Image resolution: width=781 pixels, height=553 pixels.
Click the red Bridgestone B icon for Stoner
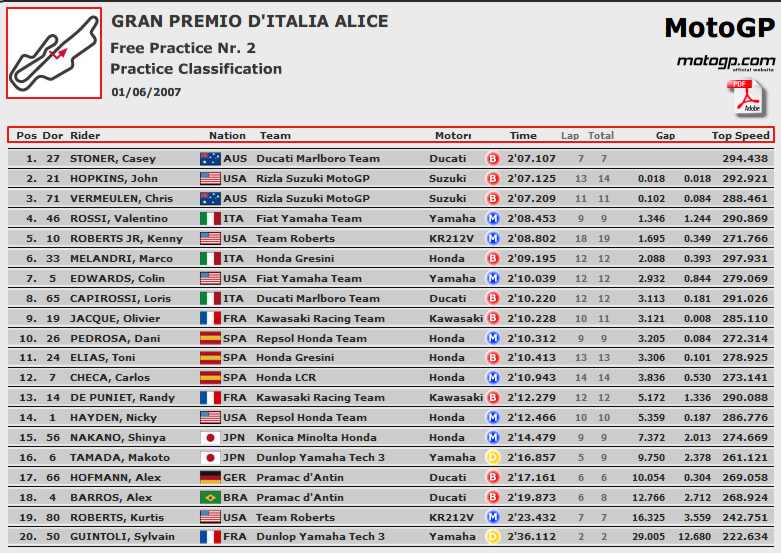[493, 158]
